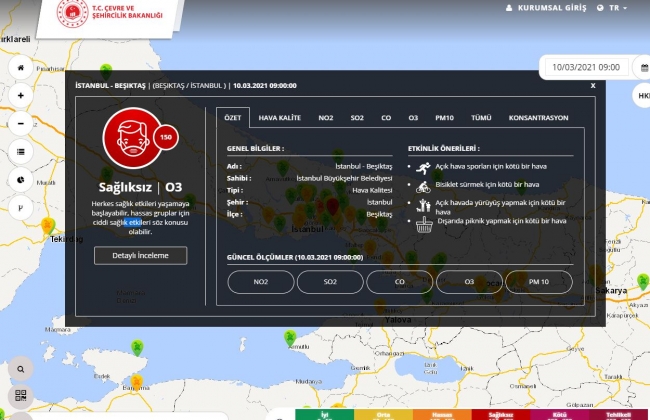650x420 pixels.
Task: Open the station list icon
Action: 21,151
